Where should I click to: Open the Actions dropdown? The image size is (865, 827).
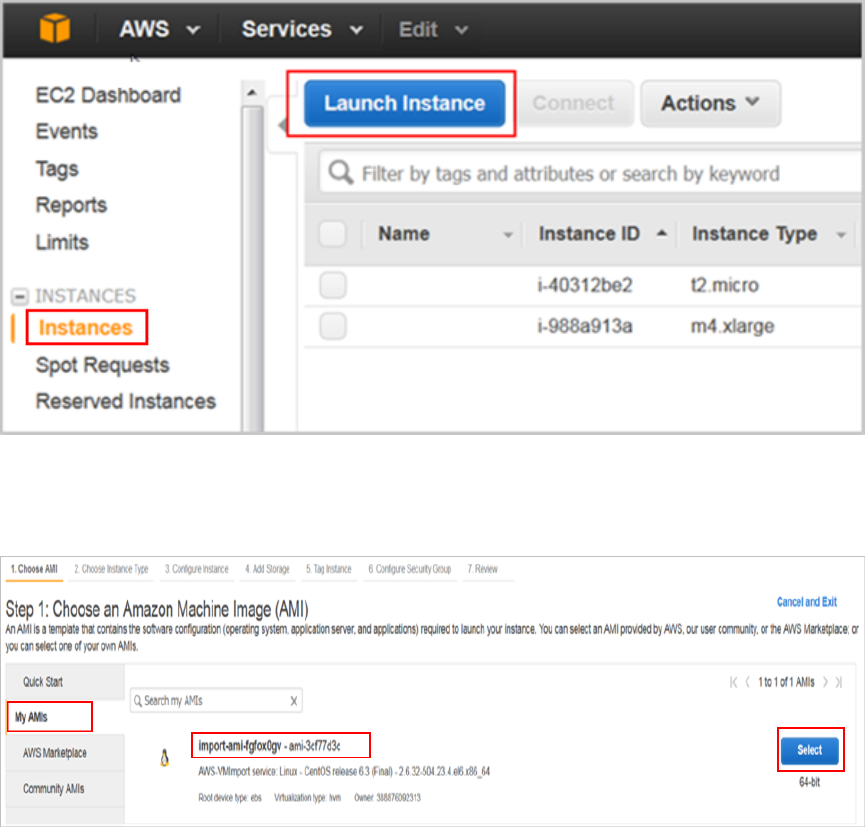point(711,103)
